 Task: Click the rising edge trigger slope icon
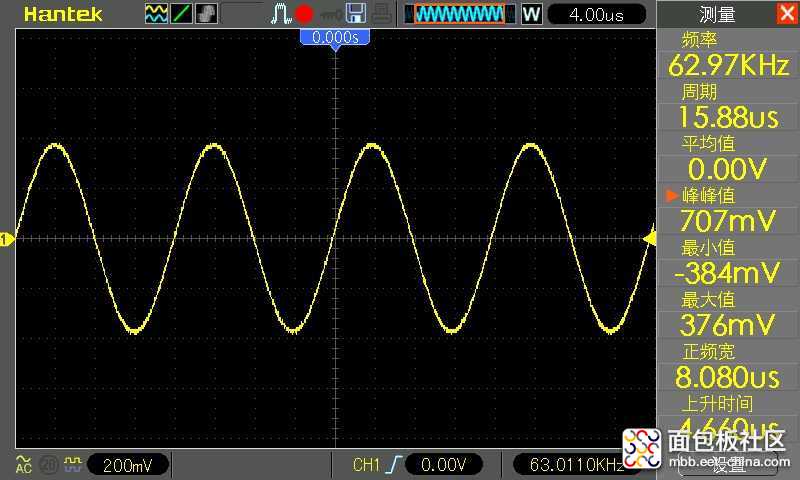[x=394, y=465]
